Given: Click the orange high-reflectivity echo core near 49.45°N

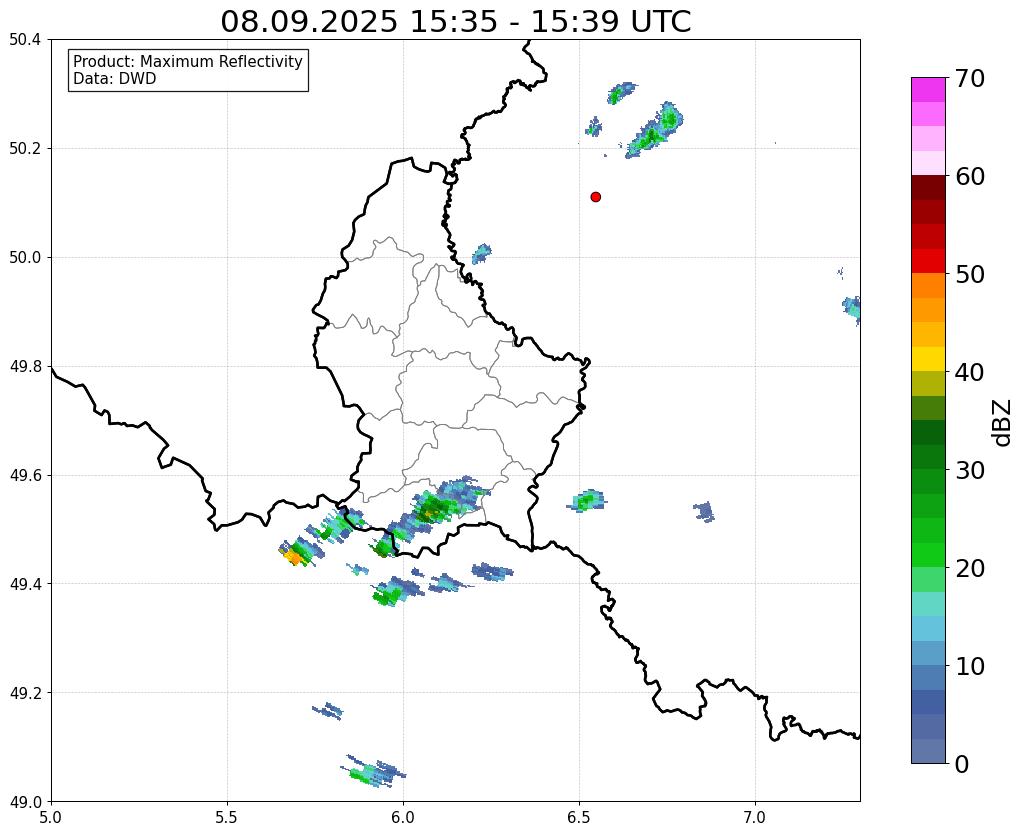Looking at the screenshot, I should point(294,557).
